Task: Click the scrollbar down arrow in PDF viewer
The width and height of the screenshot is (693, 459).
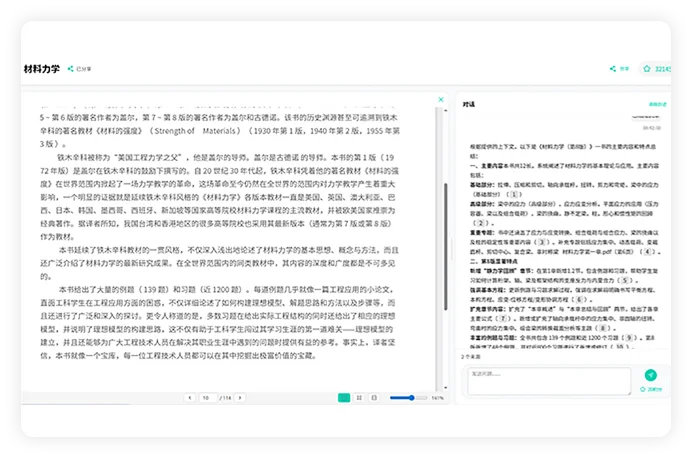Action: click(446, 387)
